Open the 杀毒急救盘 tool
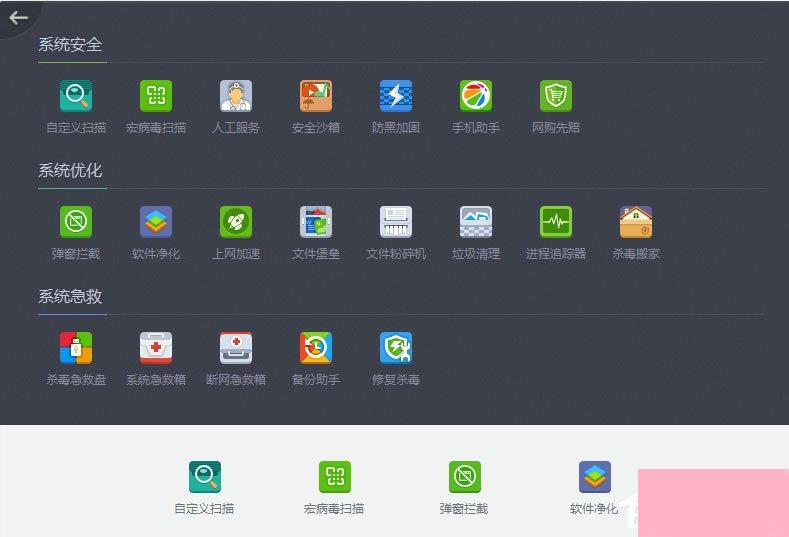789x537 pixels. click(76, 348)
